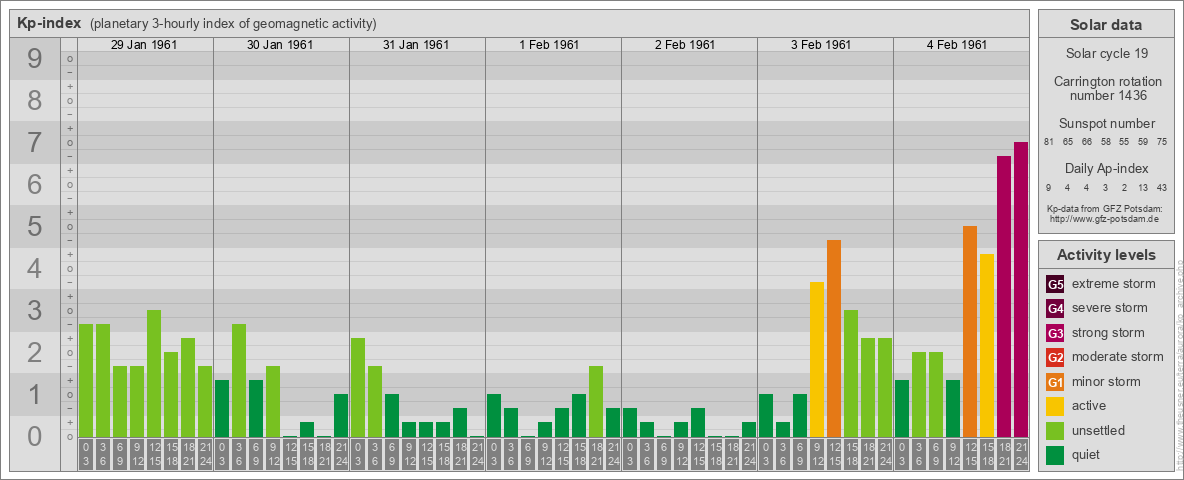This screenshot has width=1184, height=480.
Task: Select the '2 Feb 1961' date header
Action: [x=685, y=45]
